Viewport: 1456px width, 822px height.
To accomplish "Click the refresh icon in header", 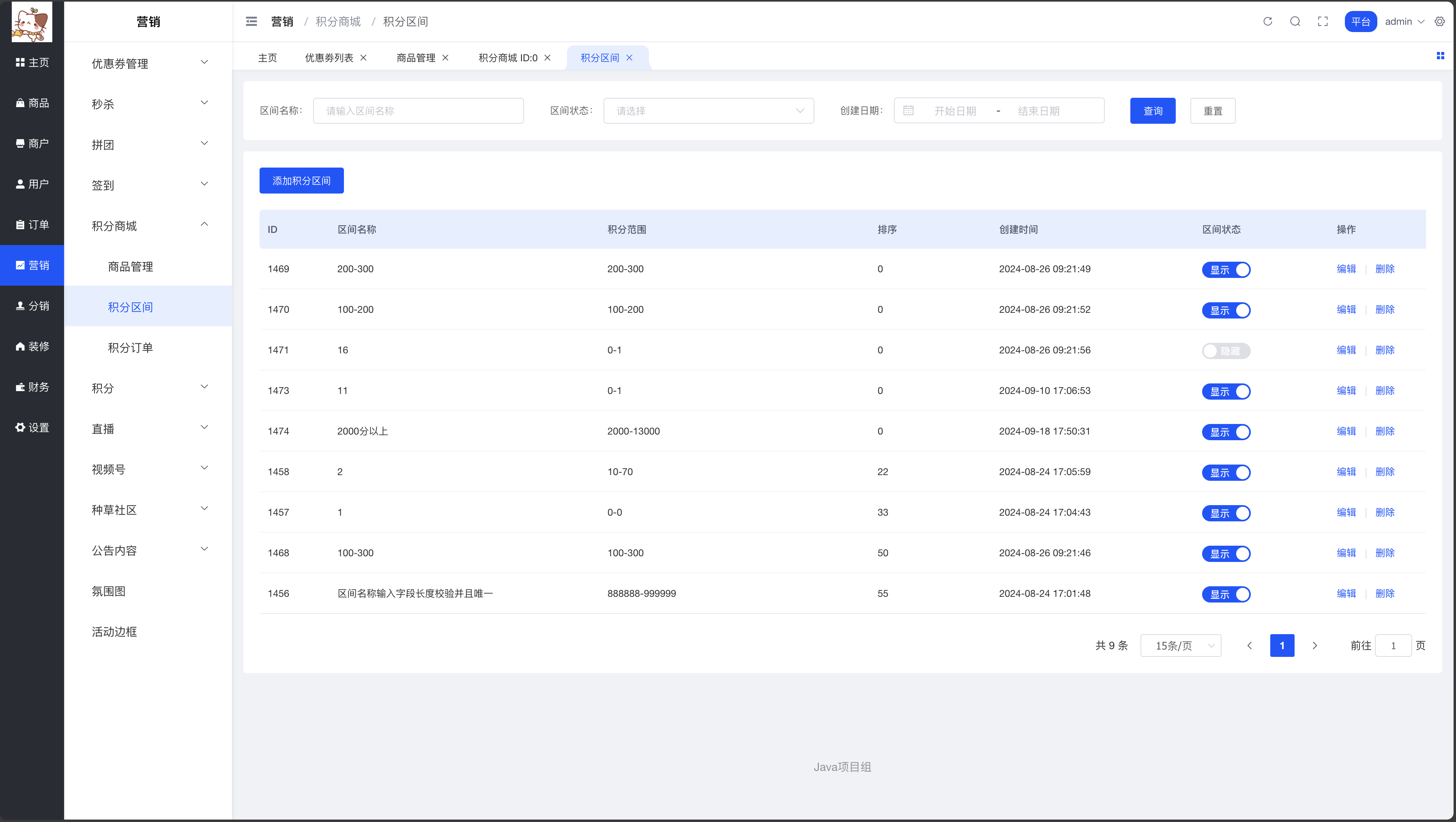I will [1268, 22].
